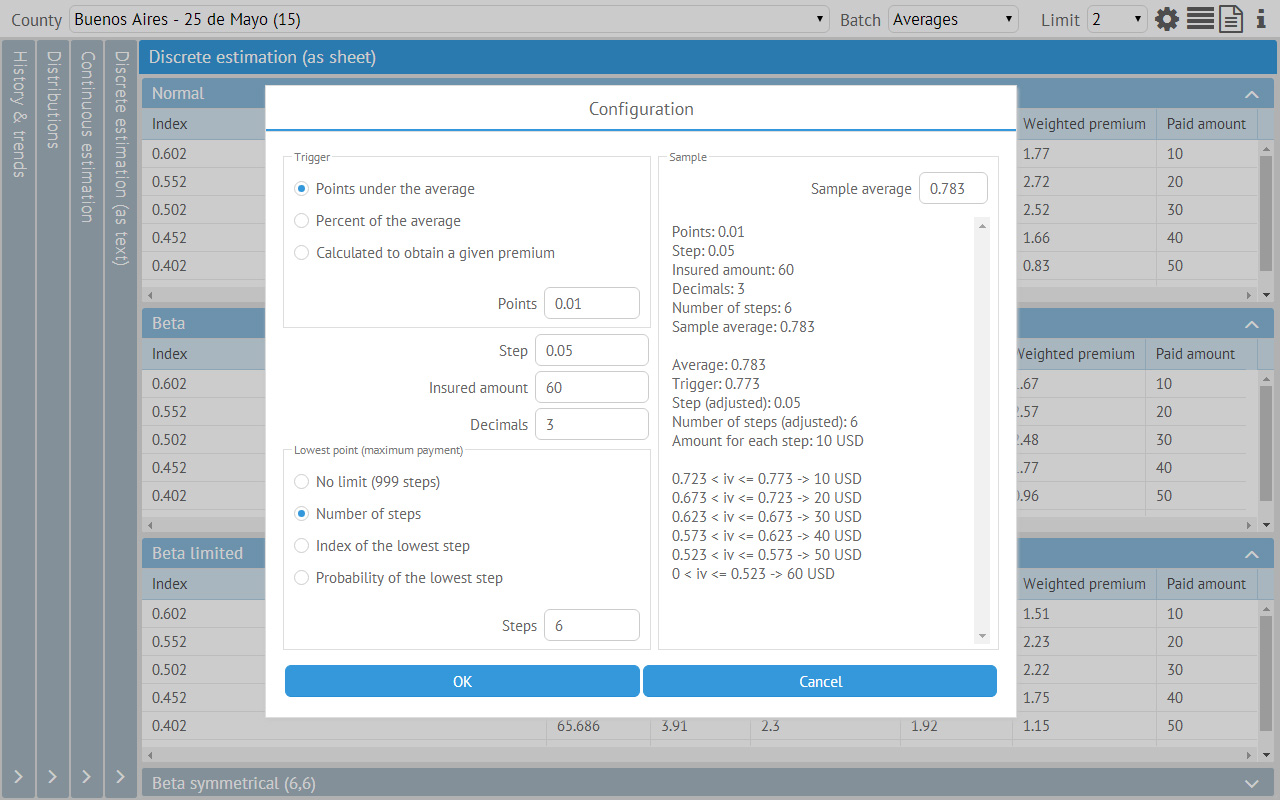Open the Batch Averages dropdown
The image size is (1280, 800).
click(x=953, y=19)
